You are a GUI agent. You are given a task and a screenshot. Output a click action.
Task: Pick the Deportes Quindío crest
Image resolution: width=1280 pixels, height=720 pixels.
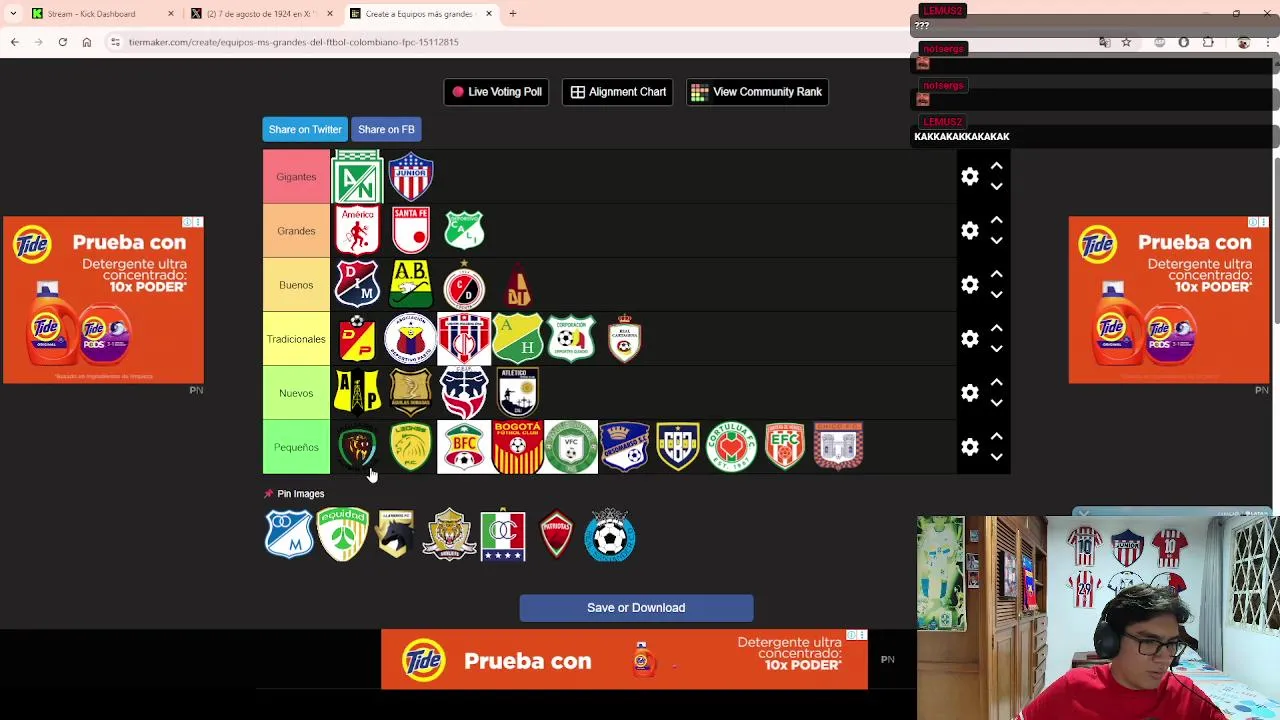tap(571, 339)
